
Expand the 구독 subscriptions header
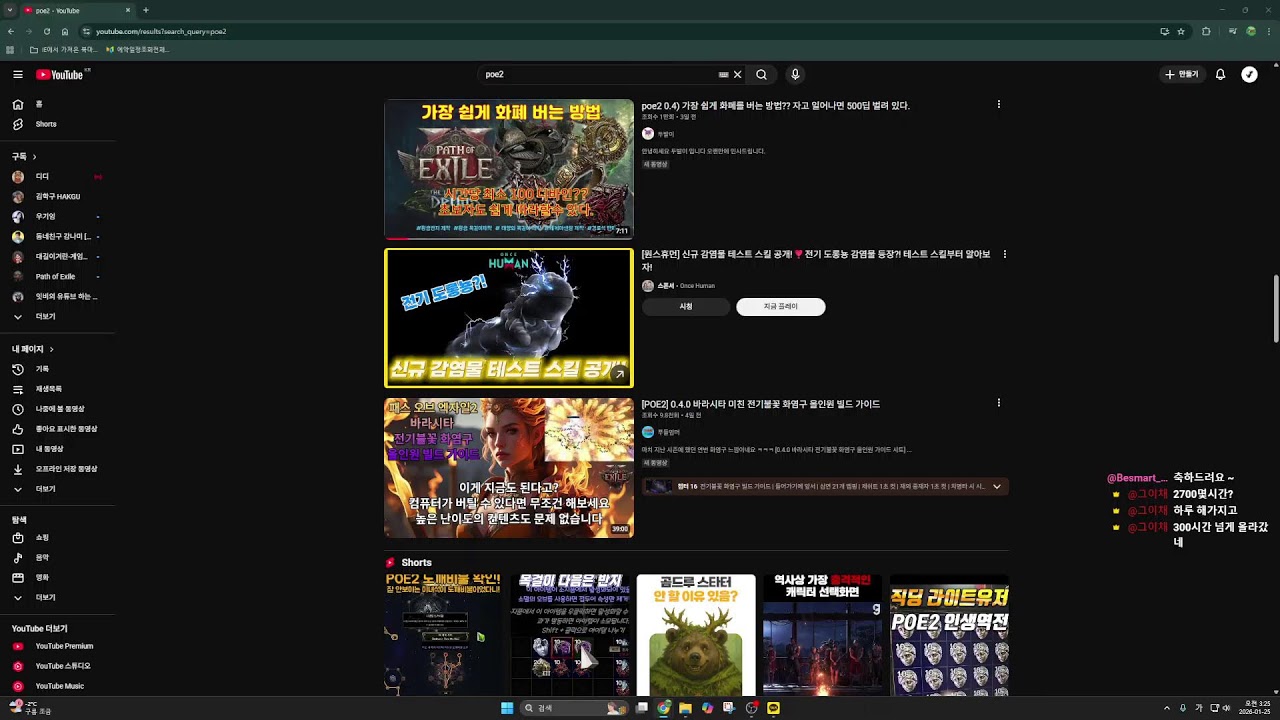[x=24, y=157]
